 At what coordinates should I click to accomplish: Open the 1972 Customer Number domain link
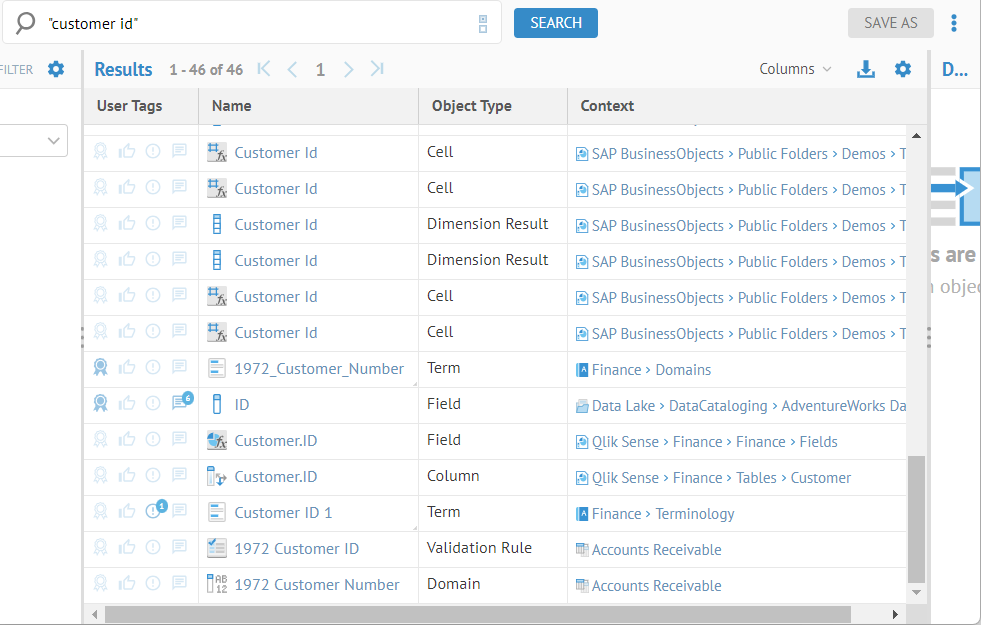coord(316,585)
